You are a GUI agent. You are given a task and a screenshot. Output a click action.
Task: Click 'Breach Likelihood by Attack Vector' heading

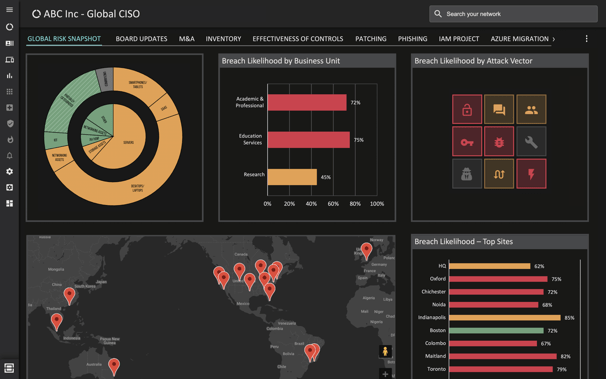tap(473, 61)
